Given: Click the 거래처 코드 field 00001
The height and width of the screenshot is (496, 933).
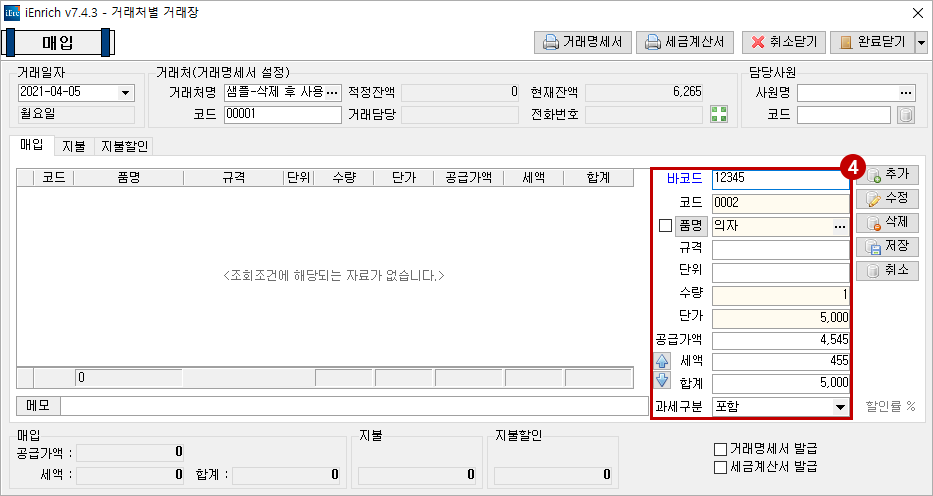Looking at the screenshot, I should pyautogui.click(x=283, y=114).
